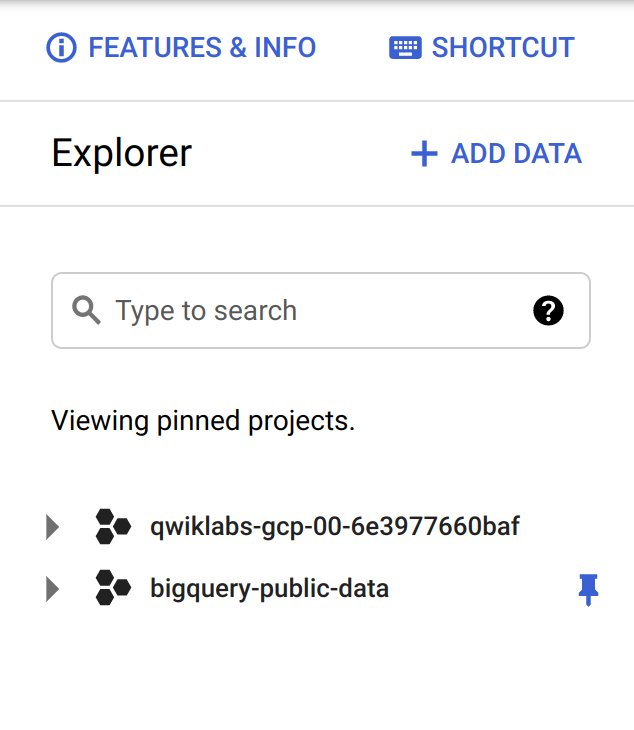
Task: Click the hexagon project icon for bigquery-public-data
Action: tap(113, 588)
